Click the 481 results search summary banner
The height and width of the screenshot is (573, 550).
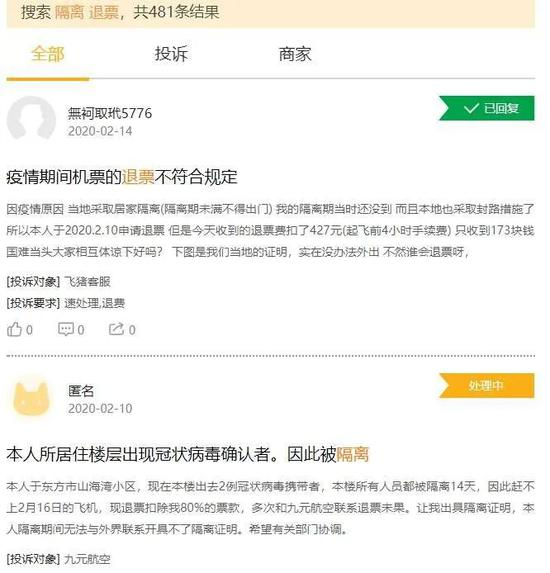click(x=270, y=13)
